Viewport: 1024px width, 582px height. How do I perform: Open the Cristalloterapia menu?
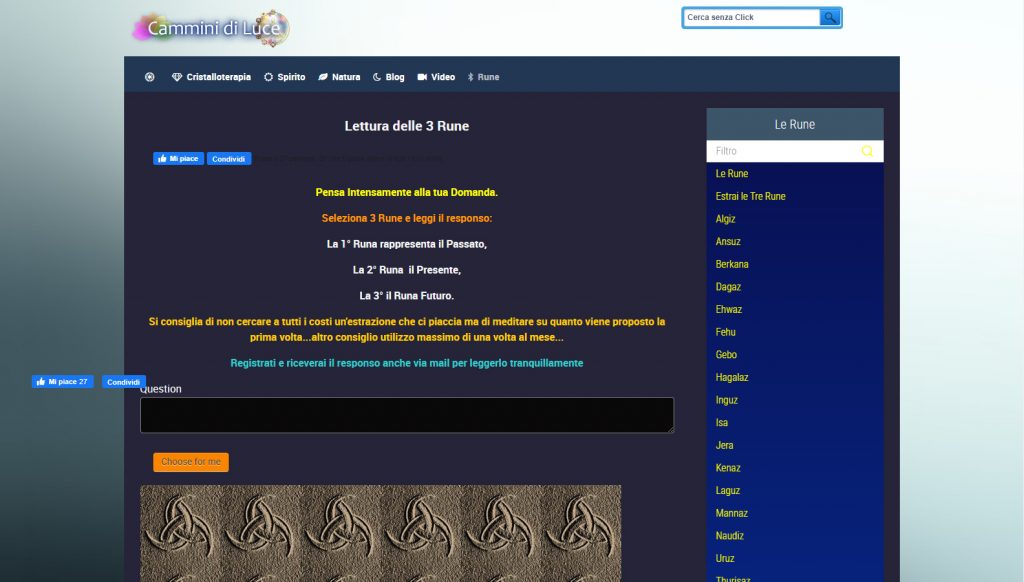click(211, 77)
